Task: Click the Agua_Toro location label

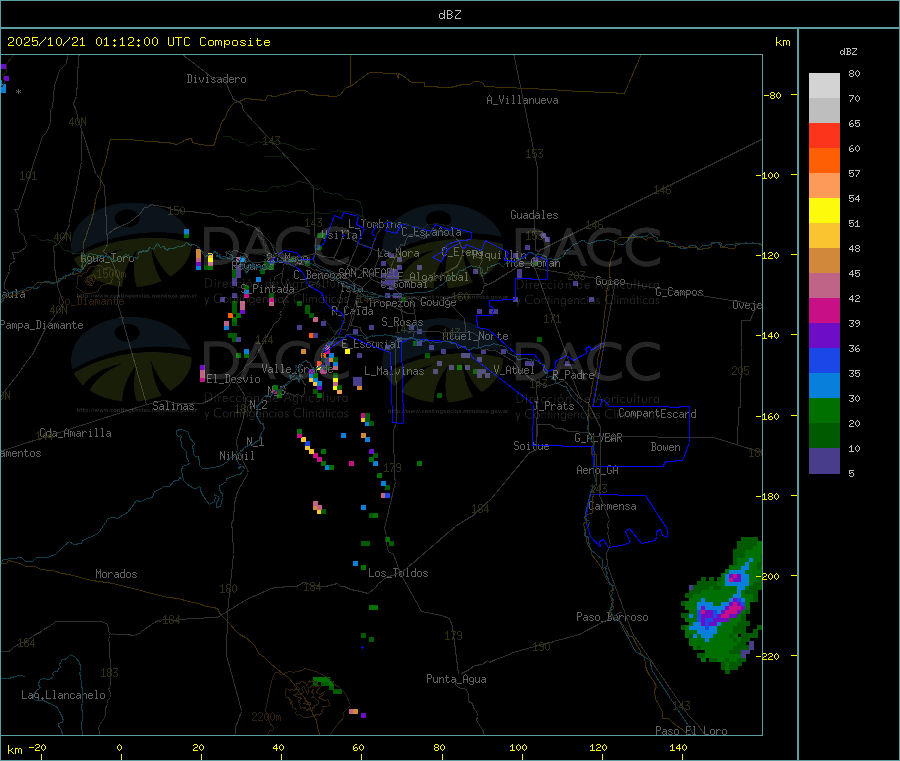Action: 107,258
